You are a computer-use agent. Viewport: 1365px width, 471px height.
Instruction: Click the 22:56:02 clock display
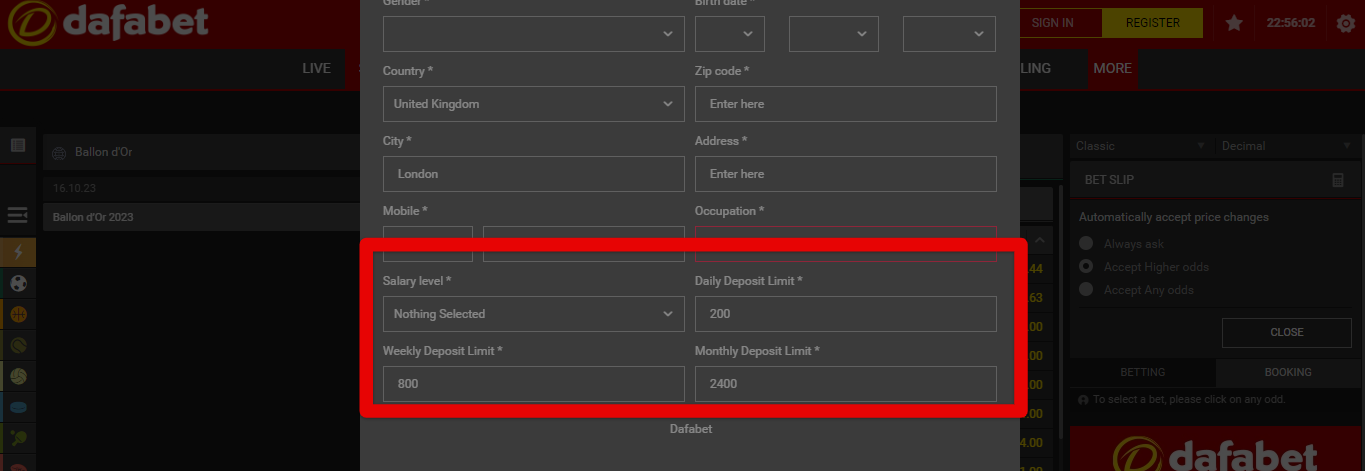1290,23
